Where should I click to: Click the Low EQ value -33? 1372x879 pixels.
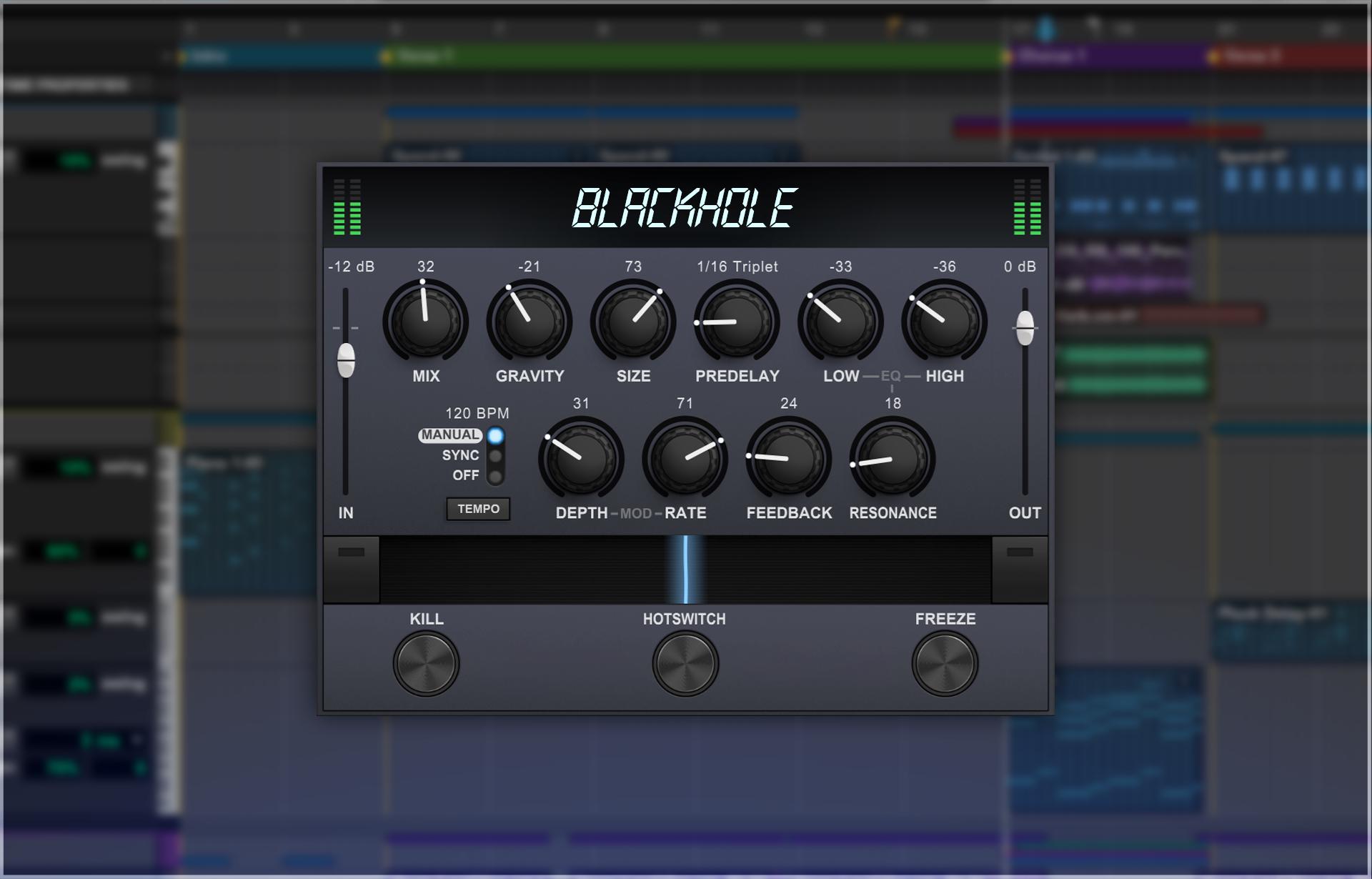[x=840, y=267]
